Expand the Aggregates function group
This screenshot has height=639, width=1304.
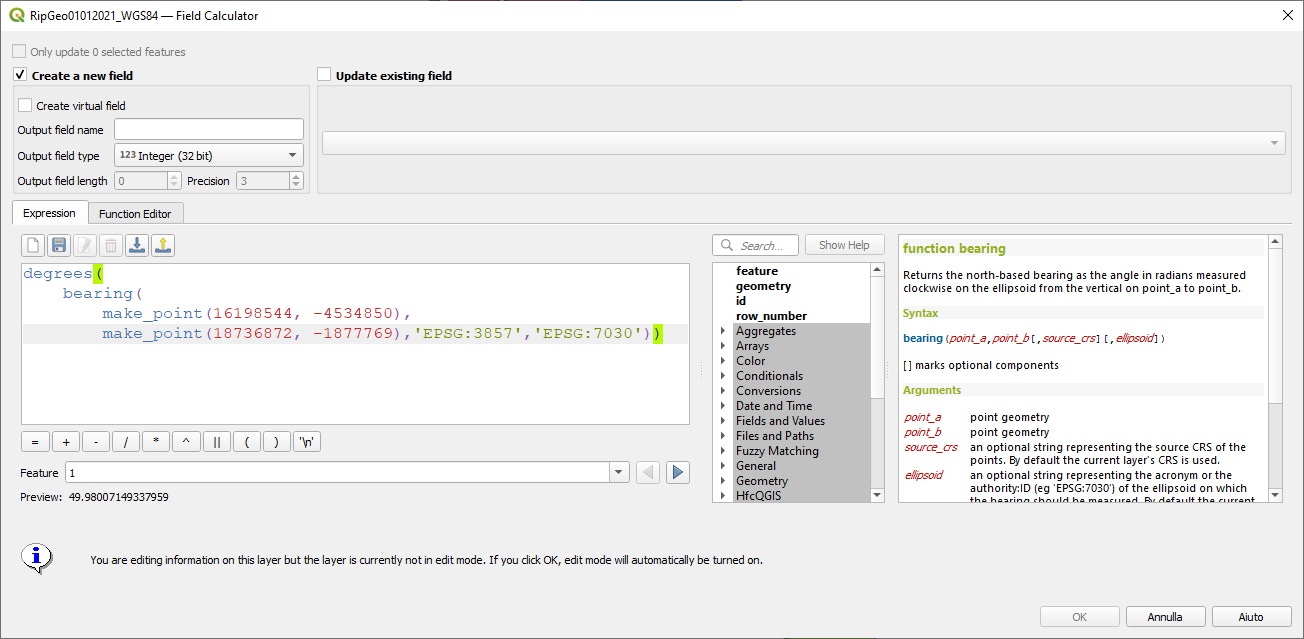(723, 331)
